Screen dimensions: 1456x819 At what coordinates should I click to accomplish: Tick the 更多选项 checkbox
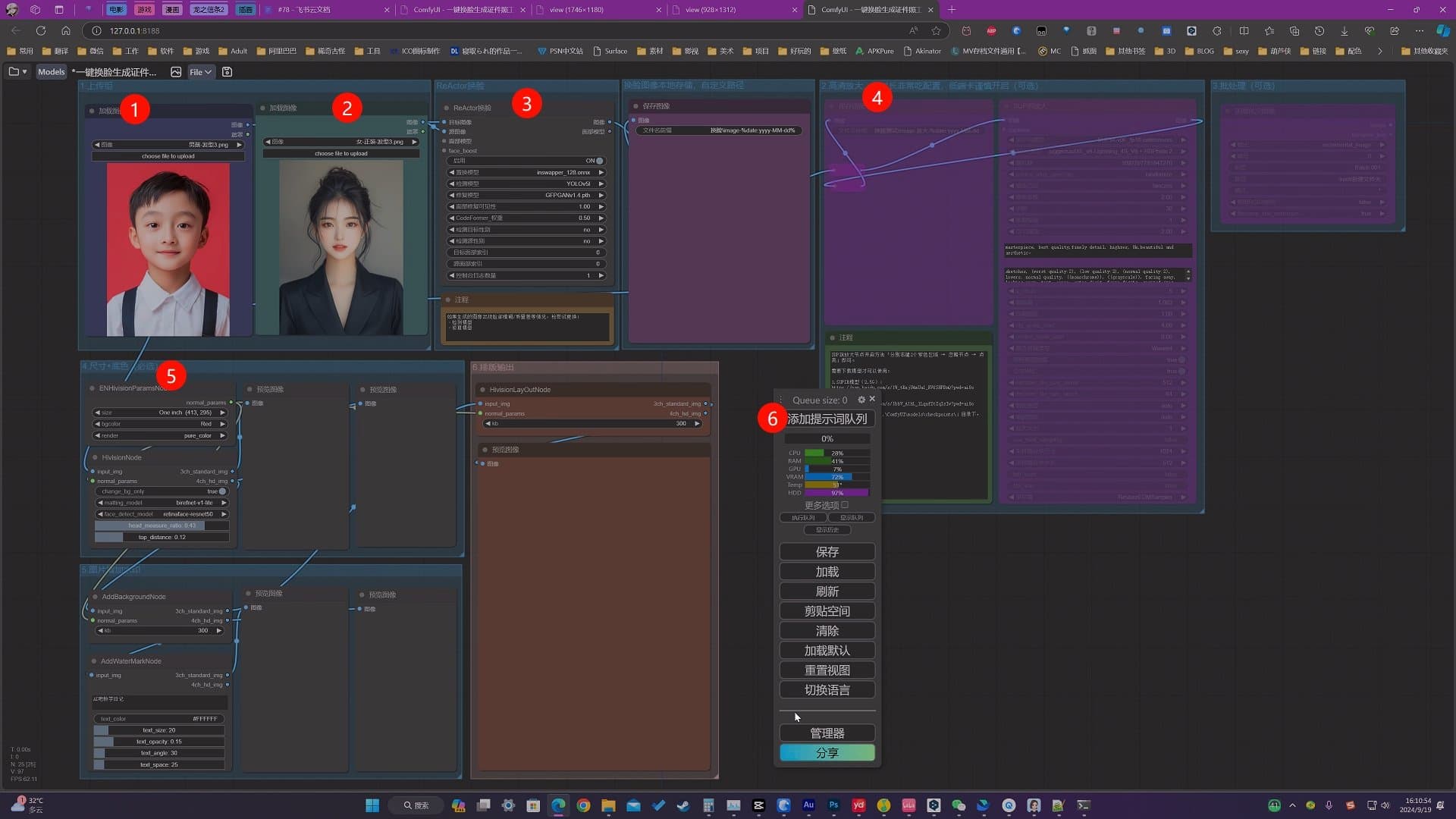point(845,505)
